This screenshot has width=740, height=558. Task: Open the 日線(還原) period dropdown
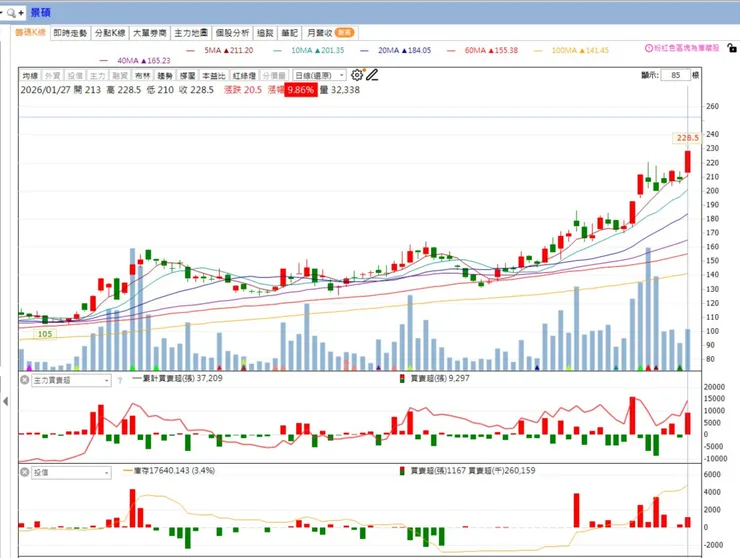click(x=320, y=76)
